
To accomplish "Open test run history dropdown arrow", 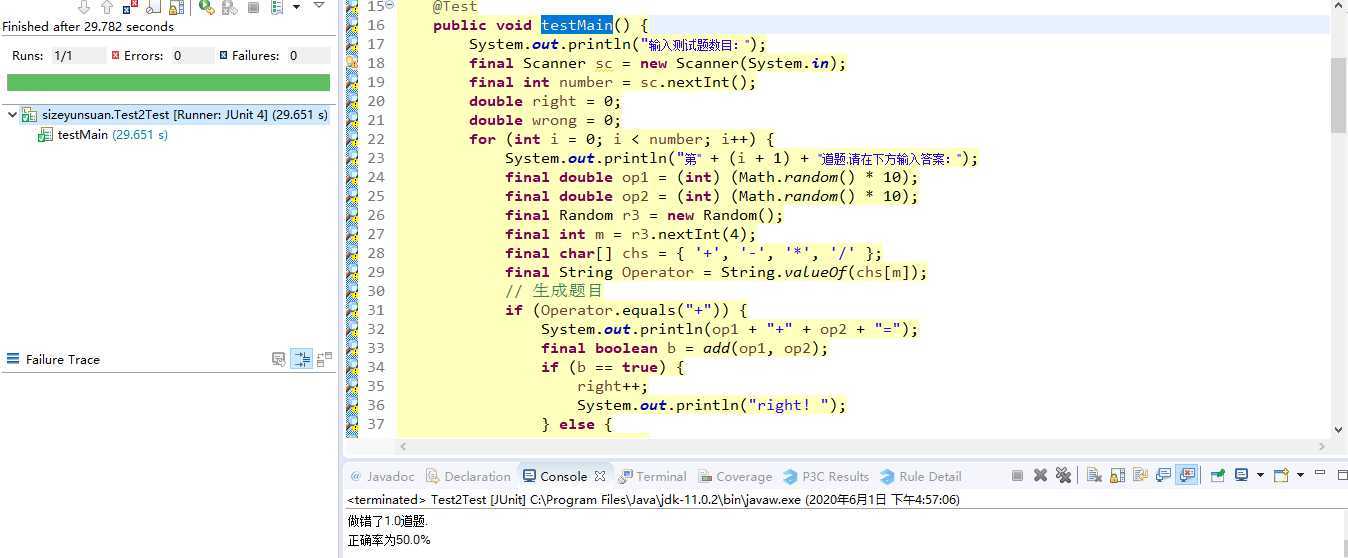I will [x=297, y=7].
